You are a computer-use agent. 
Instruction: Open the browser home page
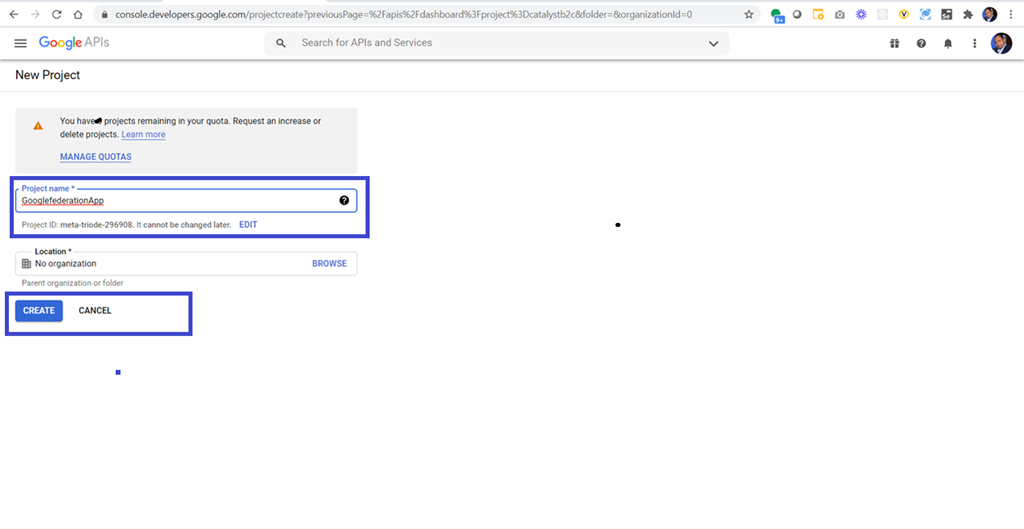coord(78,14)
